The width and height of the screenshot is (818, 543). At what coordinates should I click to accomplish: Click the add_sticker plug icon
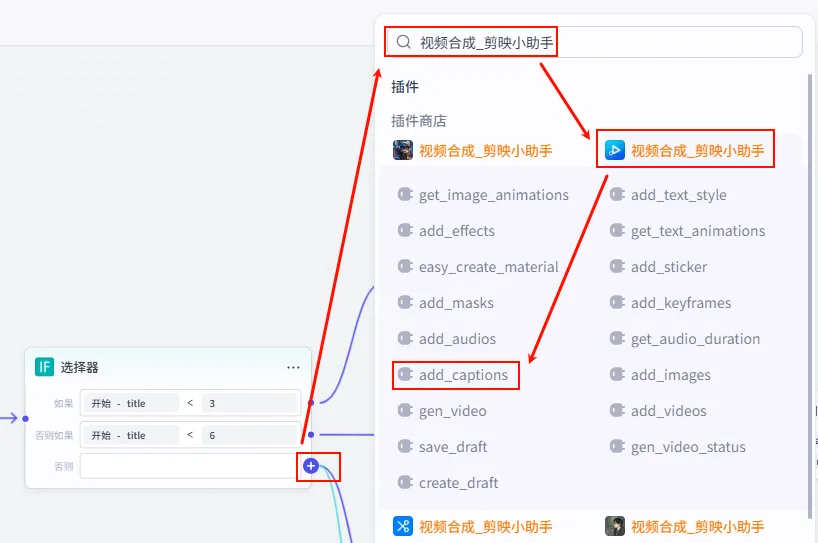[617, 266]
